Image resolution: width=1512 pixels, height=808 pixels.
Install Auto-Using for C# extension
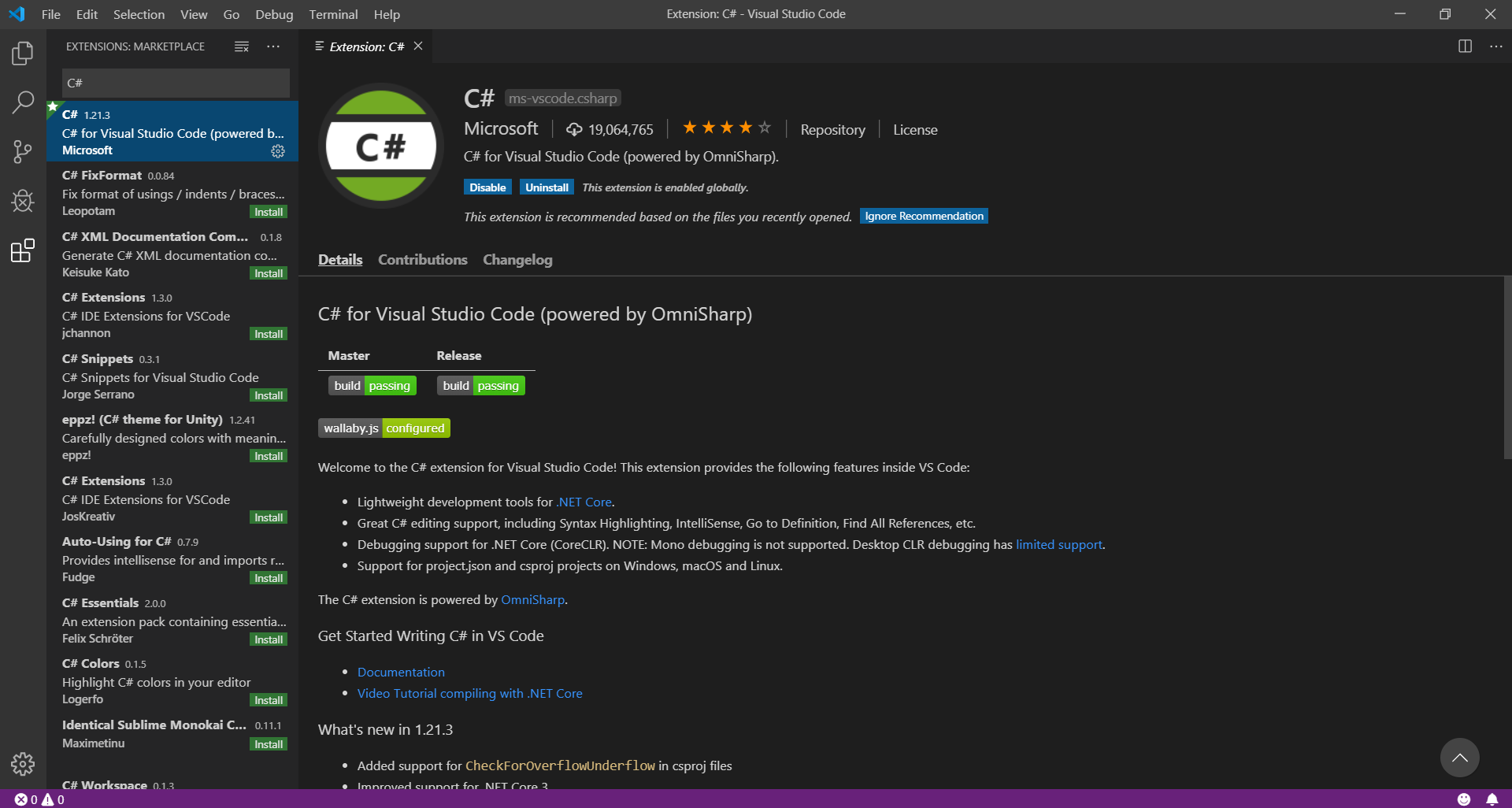pyautogui.click(x=269, y=578)
